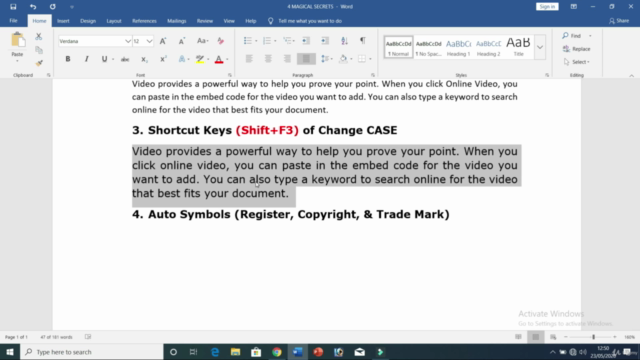The image size is (640, 360).
Task: Switch to the Insert tab
Action: (x=63, y=21)
